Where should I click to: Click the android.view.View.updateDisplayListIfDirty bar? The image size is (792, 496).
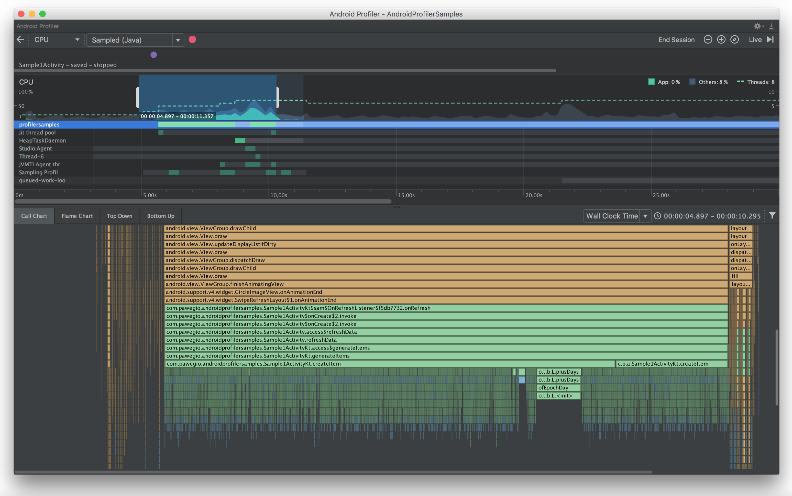(446, 244)
